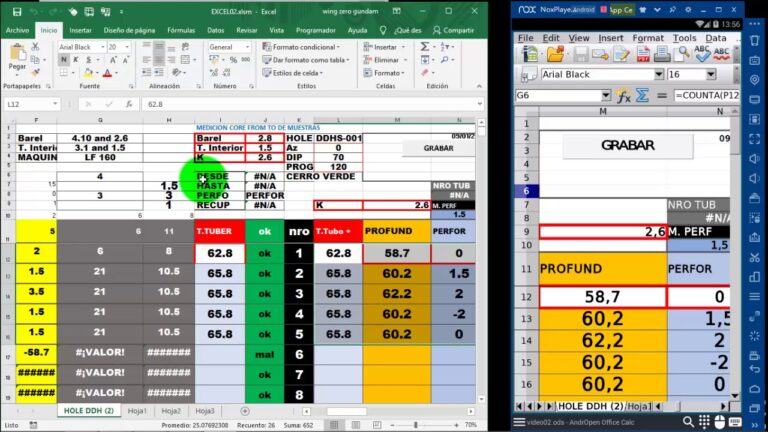Open the Name Box dropdown showing L12
This screenshot has height=432, width=768.
(55, 104)
